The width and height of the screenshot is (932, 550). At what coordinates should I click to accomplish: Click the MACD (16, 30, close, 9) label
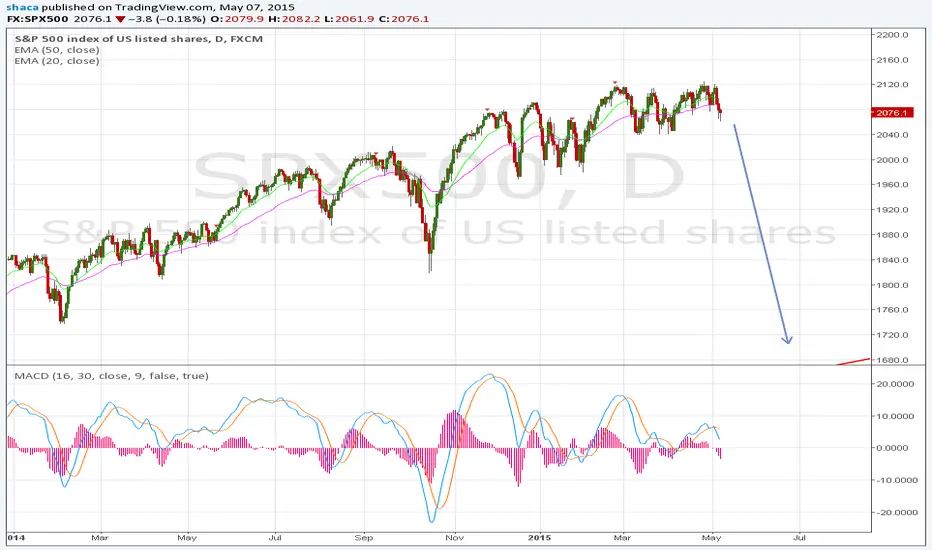[111, 376]
